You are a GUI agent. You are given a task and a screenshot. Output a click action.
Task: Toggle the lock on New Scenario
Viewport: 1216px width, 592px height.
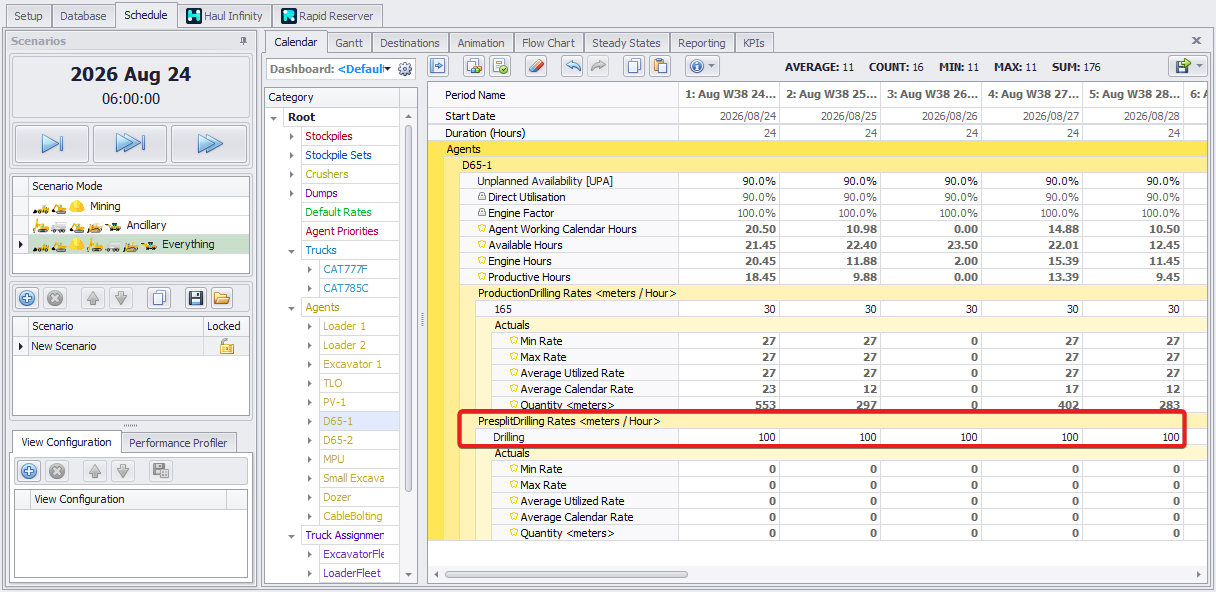(x=226, y=346)
